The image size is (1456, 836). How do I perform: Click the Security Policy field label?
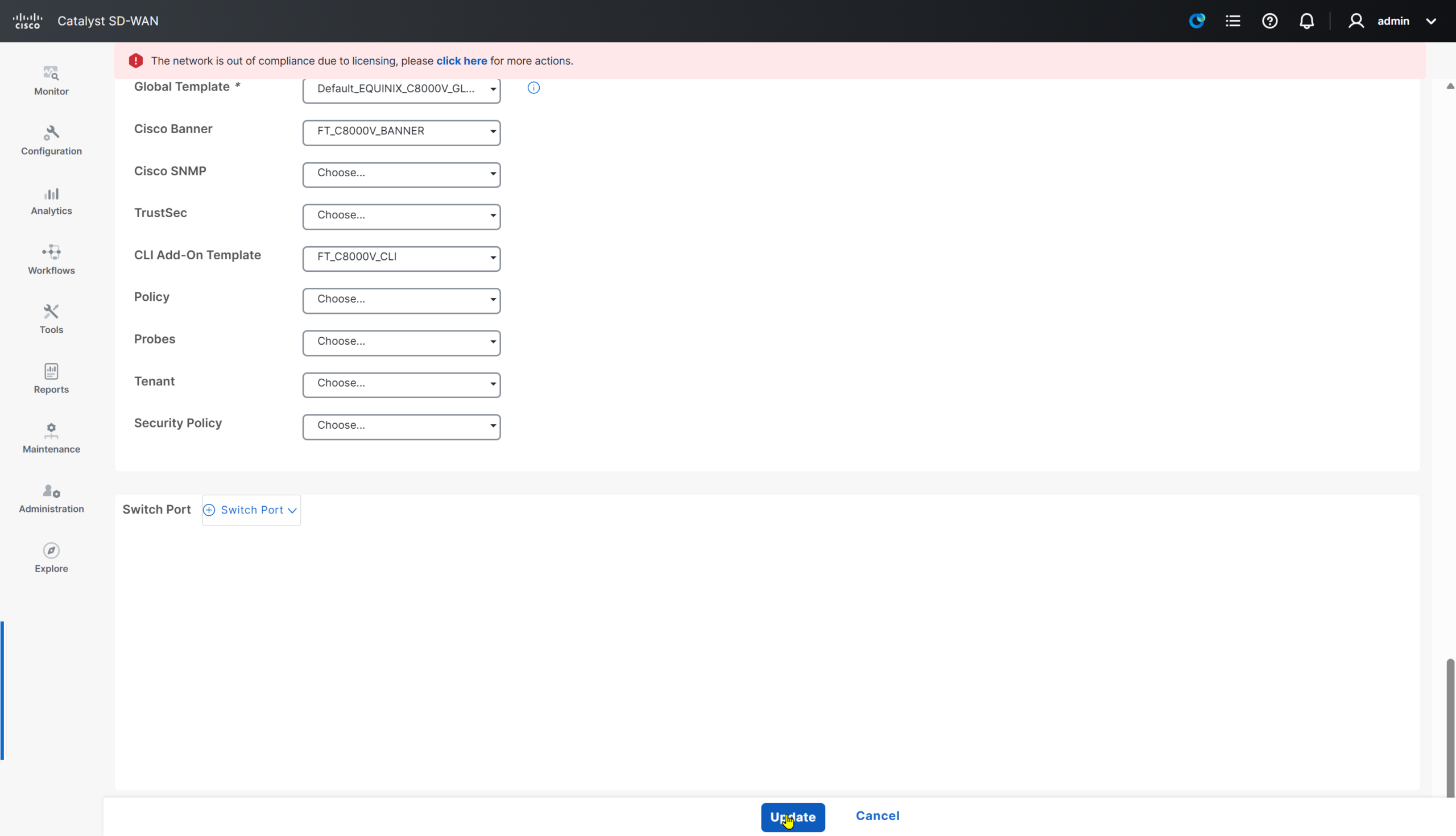[x=178, y=423]
